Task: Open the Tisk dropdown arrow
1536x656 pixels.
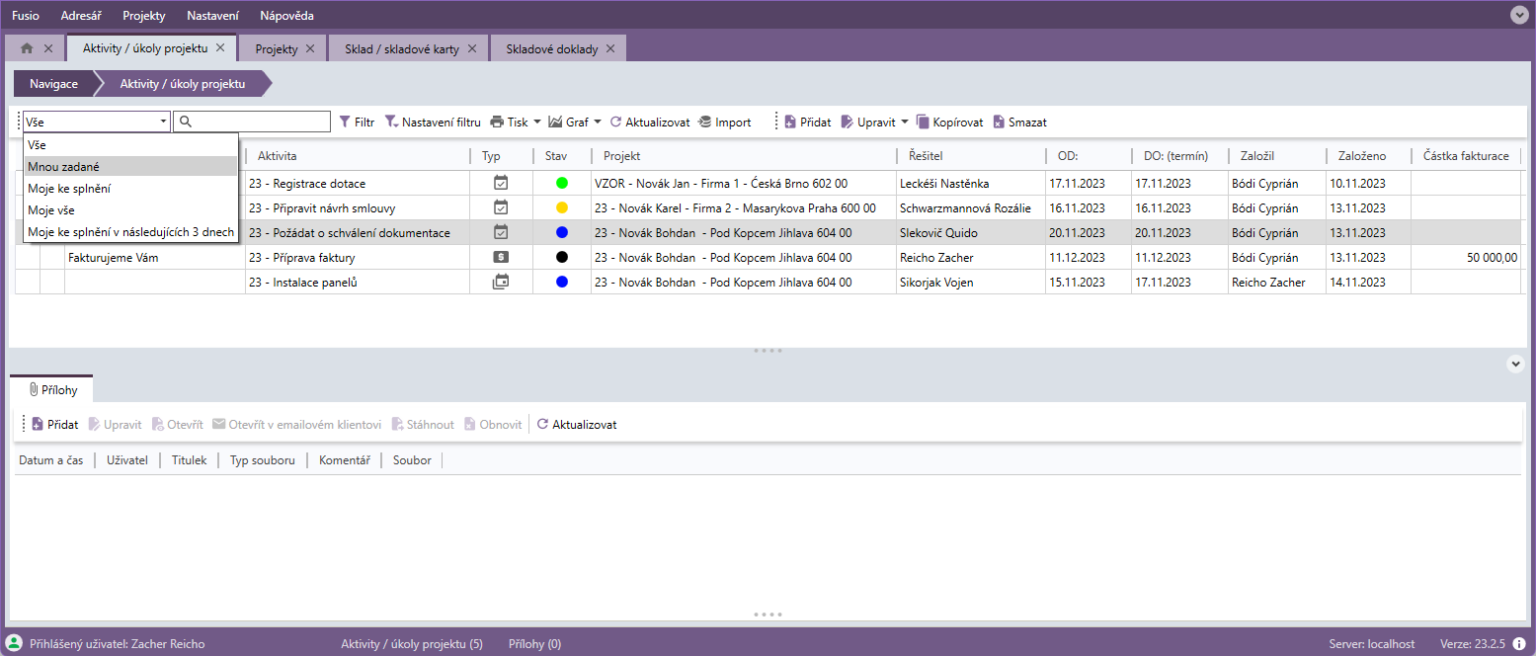Action: (x=537, y=122)
